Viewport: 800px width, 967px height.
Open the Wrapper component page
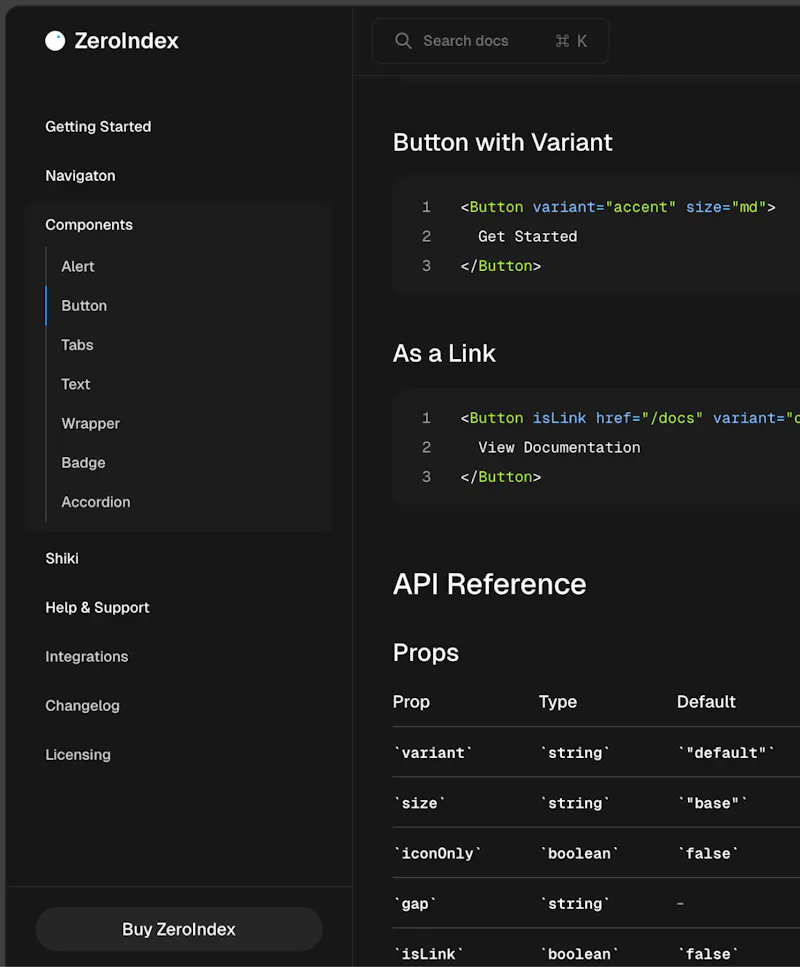tap(90, 424)
